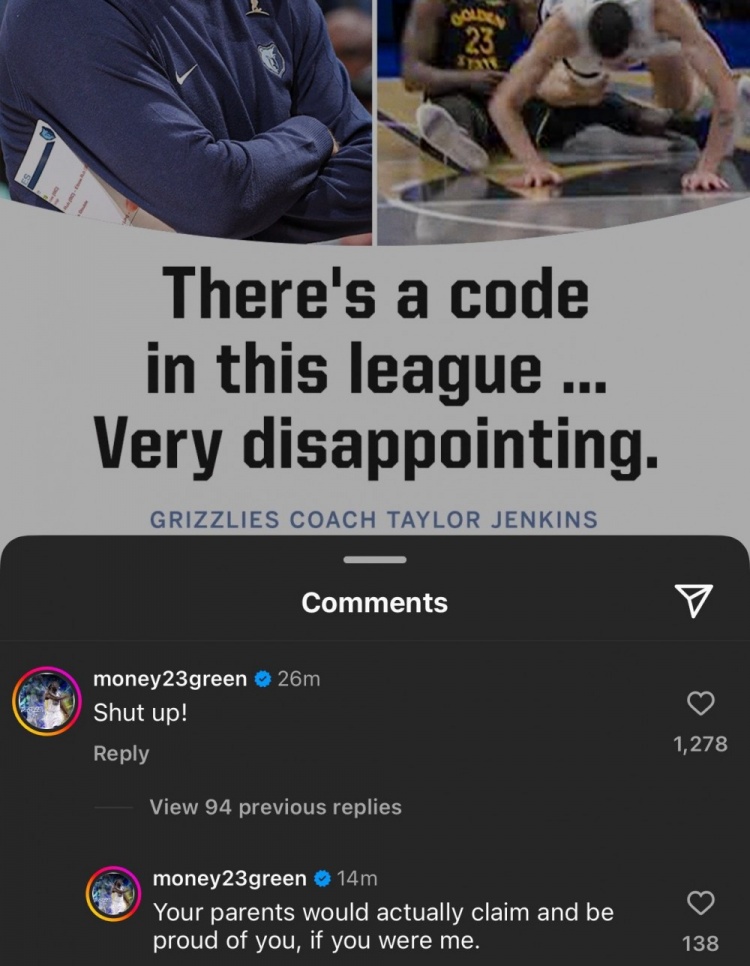Select the "Shut up!" comment text
Screen dimensions: 750x966
coord(140,713)
